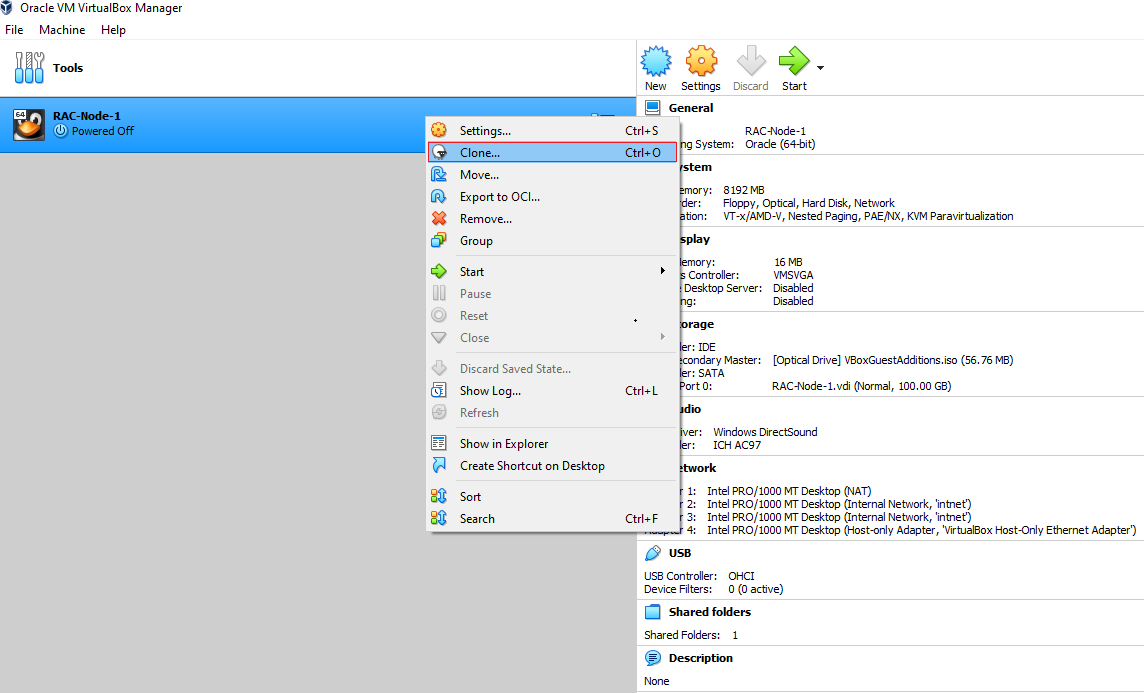1144x693 pixels.
Task: Select Remove... in the context menu
Action: pos(552,219)
